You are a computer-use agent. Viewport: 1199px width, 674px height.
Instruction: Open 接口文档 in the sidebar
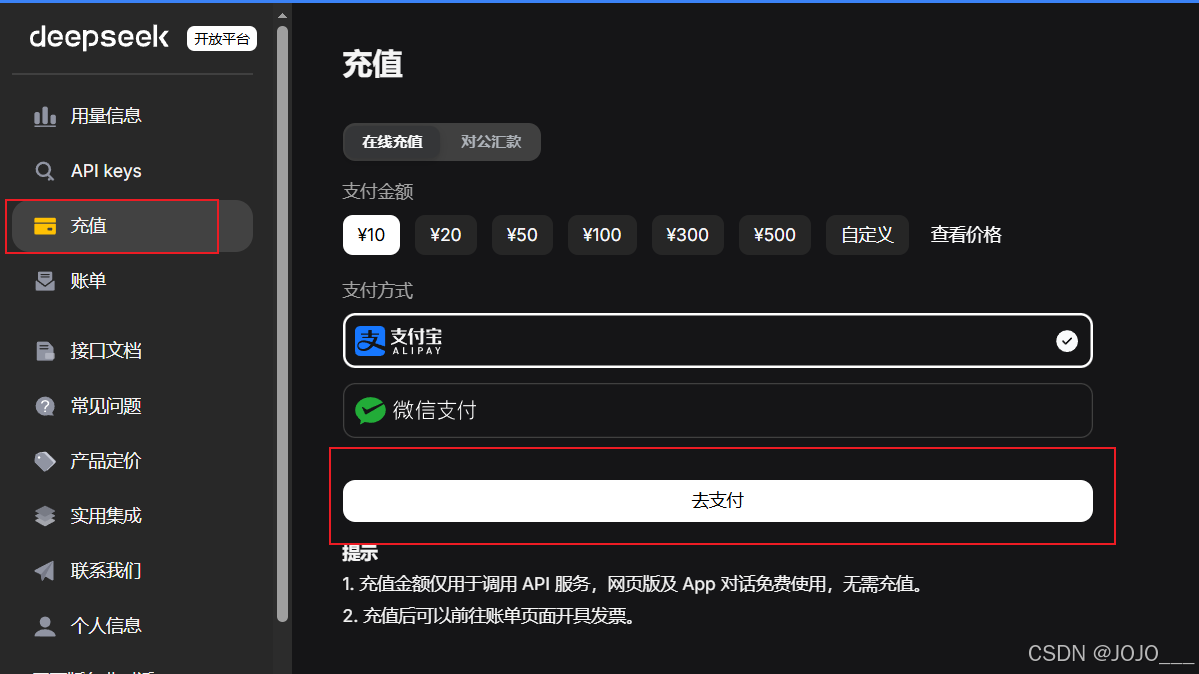point(132,351)
